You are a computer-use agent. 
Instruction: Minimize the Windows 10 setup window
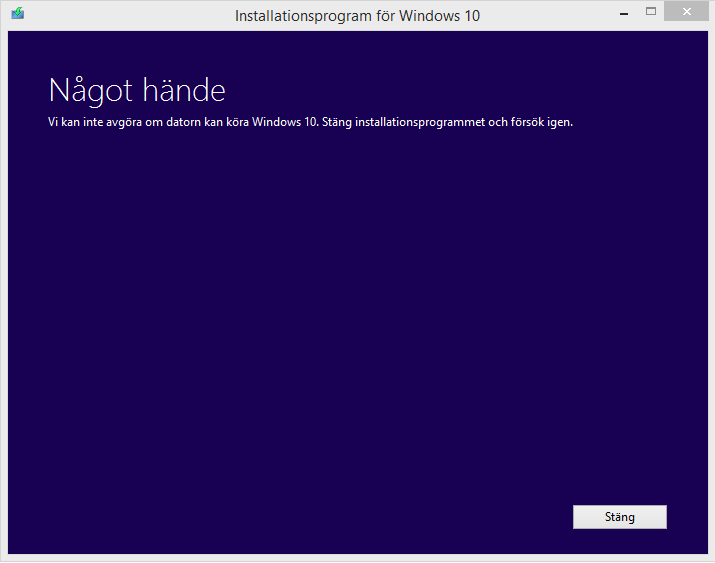click(x=624, y=13)
